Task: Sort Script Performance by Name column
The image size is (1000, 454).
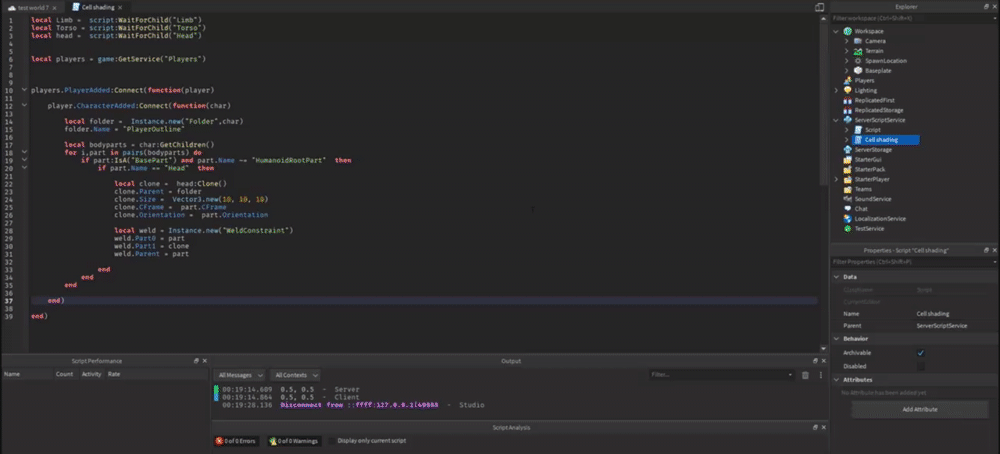Action: pos(27,374)
